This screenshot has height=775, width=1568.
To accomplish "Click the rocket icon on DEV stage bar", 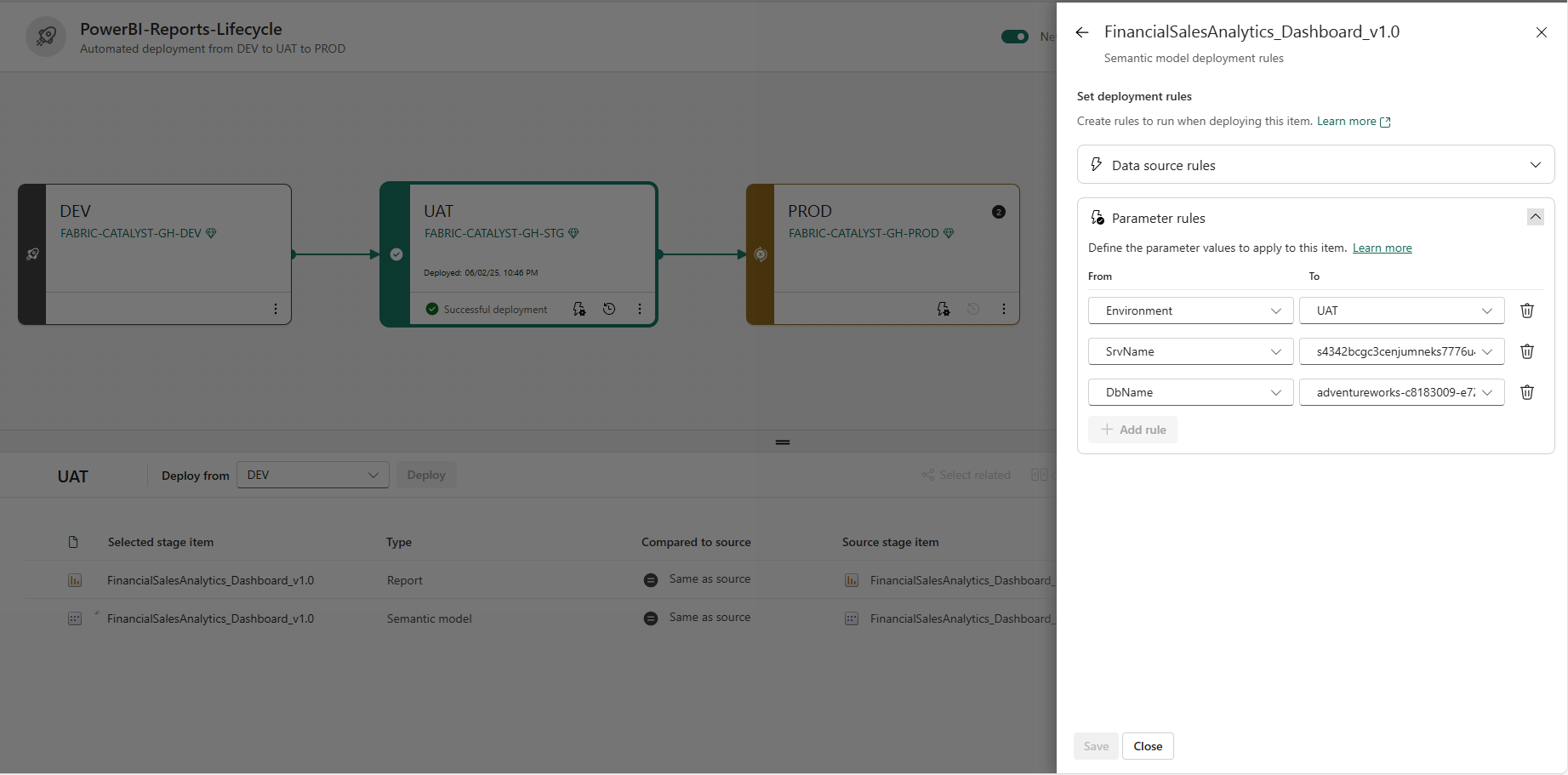I will 32,254.
